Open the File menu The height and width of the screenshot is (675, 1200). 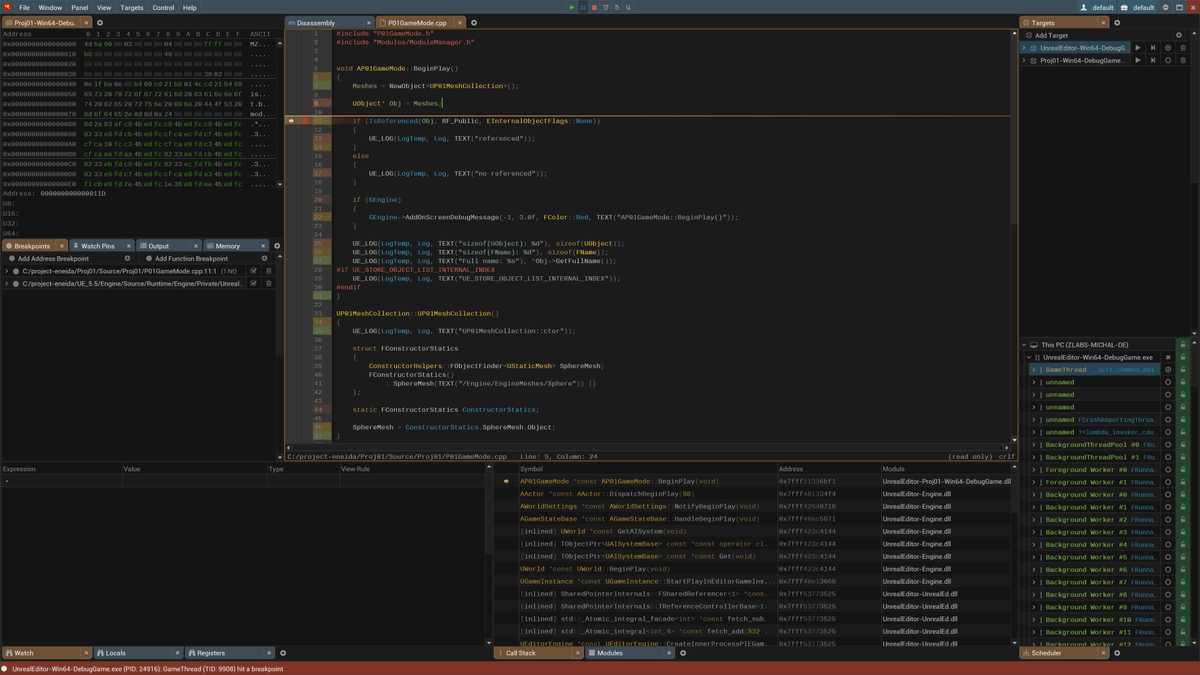click(24, 7)
